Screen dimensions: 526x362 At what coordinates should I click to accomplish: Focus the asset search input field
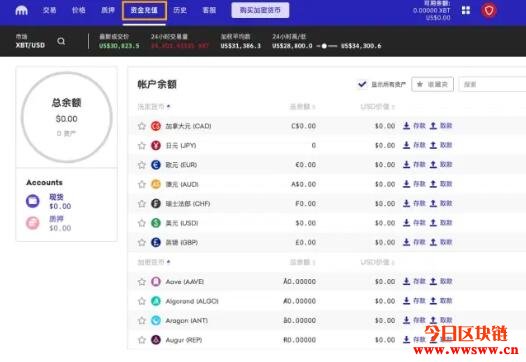tap(492, 84)
